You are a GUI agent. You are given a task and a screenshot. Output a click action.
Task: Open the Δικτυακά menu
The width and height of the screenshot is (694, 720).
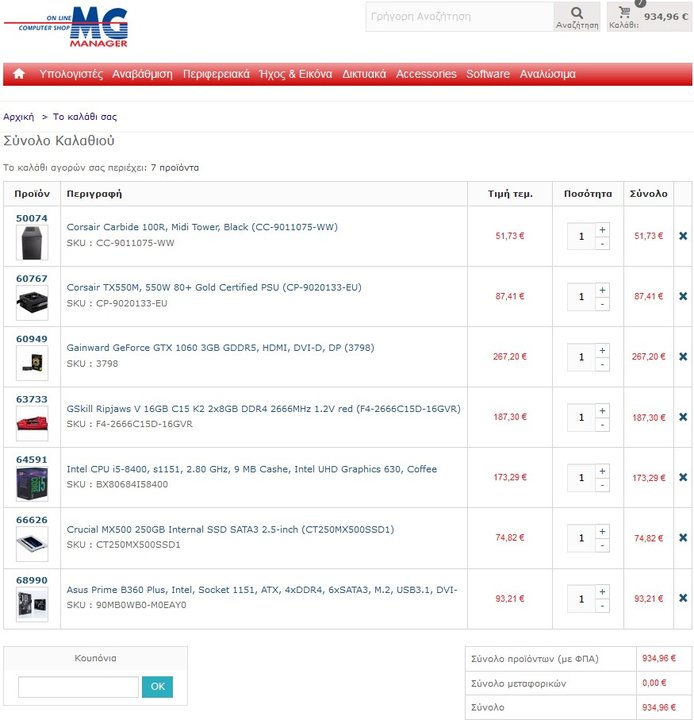[x=364, y=74]
